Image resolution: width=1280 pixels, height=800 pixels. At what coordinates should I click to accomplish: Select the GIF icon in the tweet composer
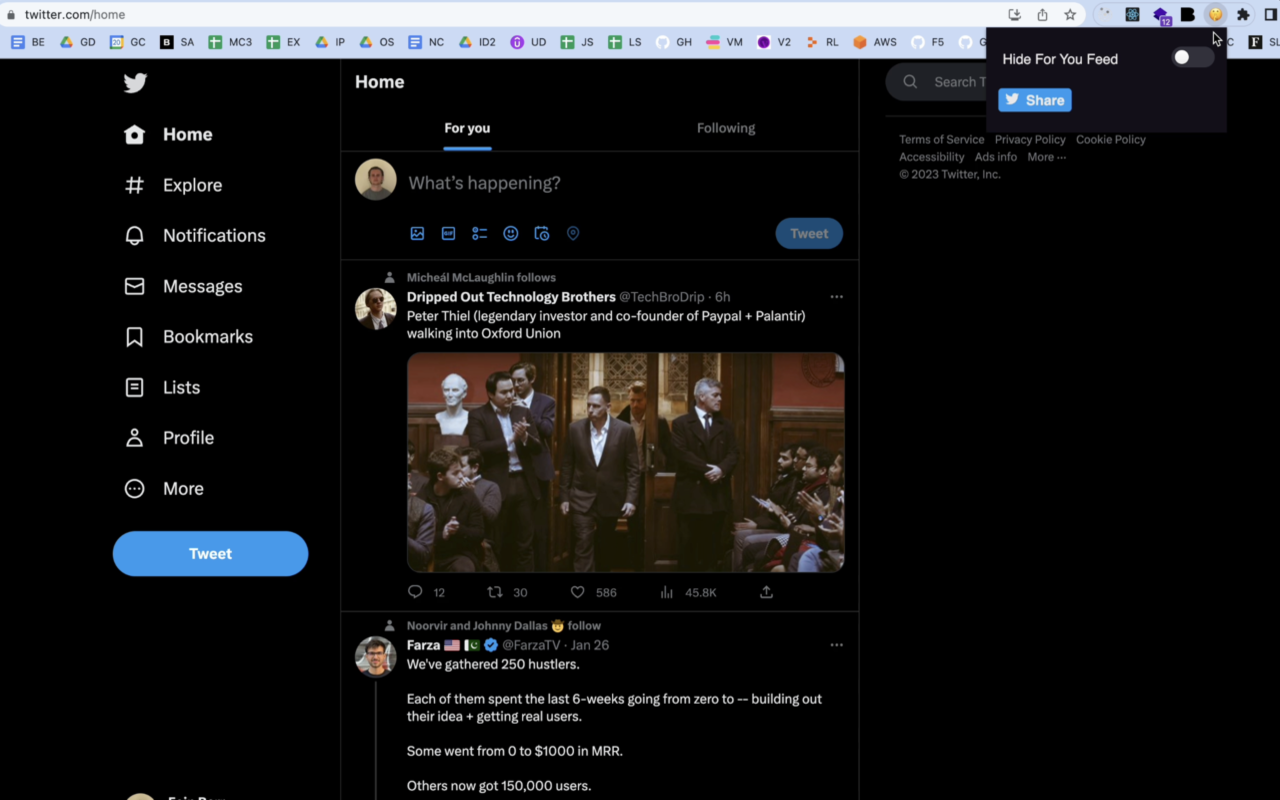(448, 233)
